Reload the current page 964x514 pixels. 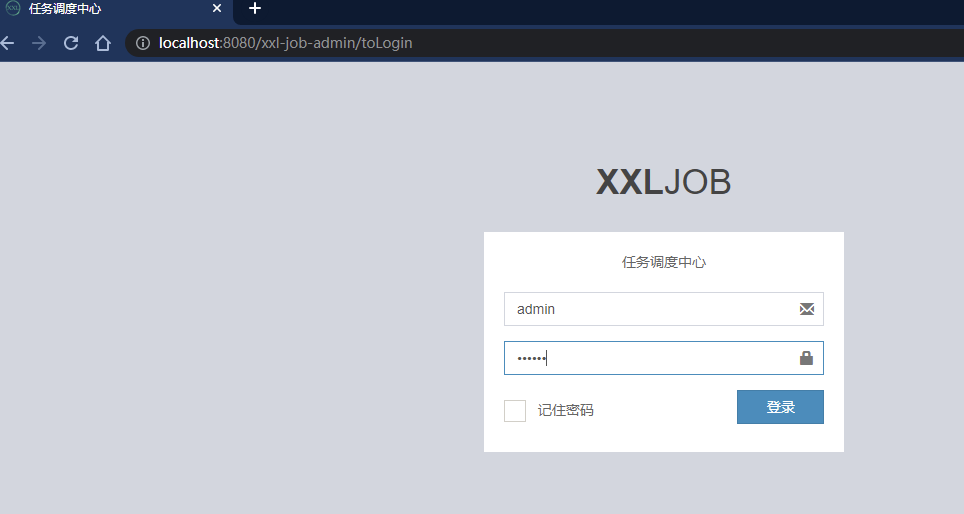pyautogui.click(x=71, y=43)
